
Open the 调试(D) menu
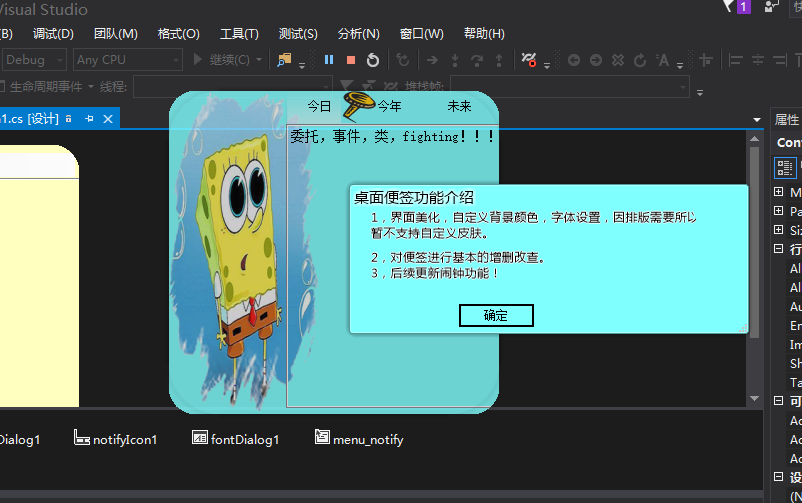53,34
